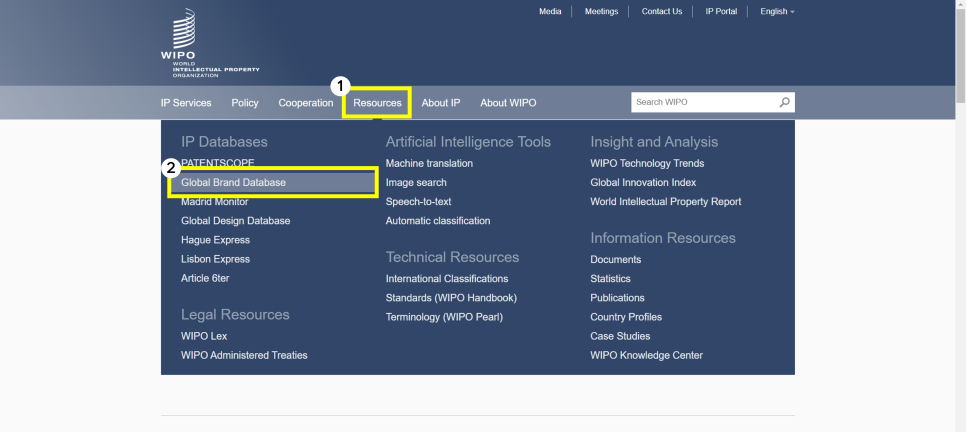
Task: Go to Lisbon Express
Action: (x=216, y=259)
